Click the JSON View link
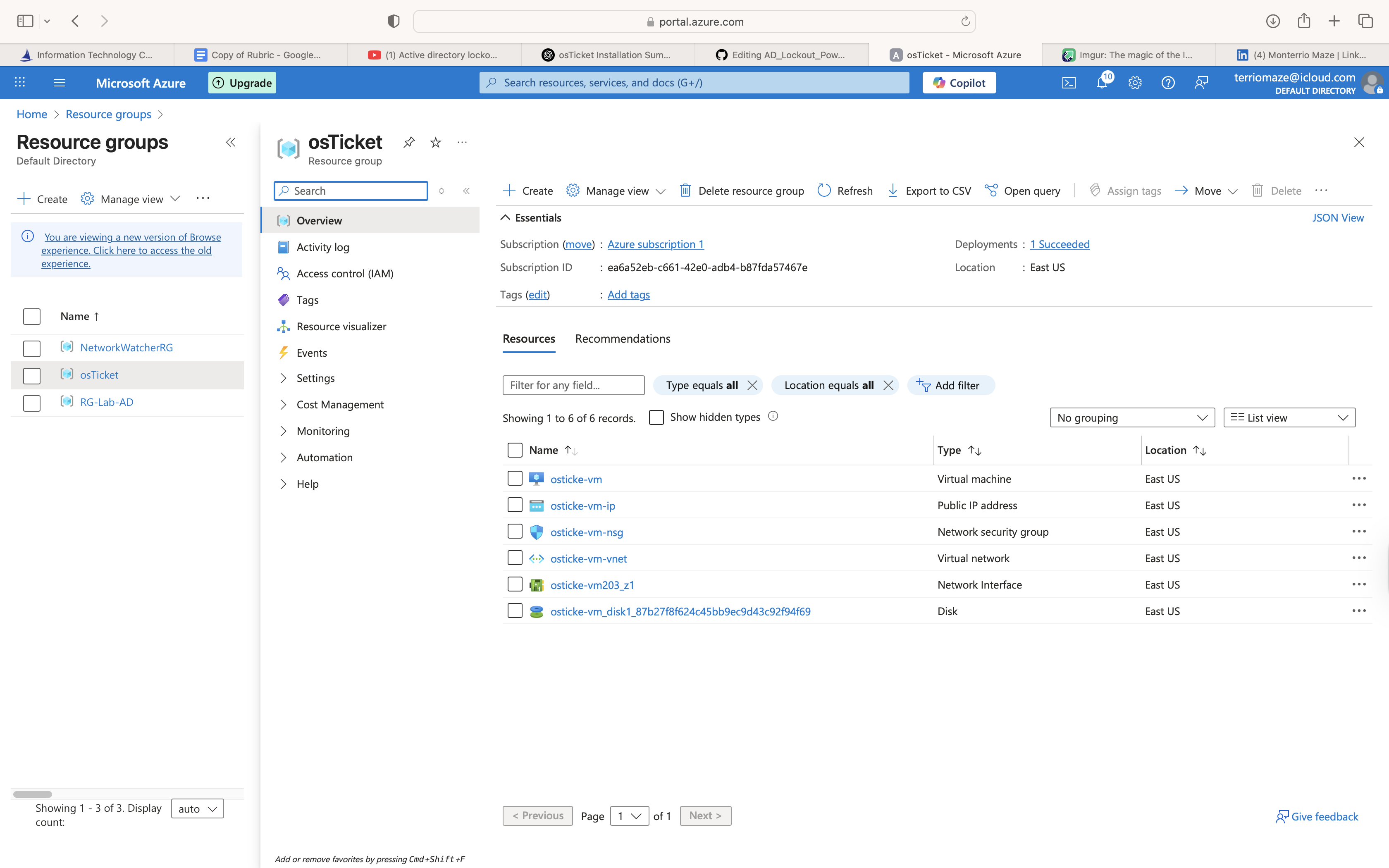 pos(1337,217)
